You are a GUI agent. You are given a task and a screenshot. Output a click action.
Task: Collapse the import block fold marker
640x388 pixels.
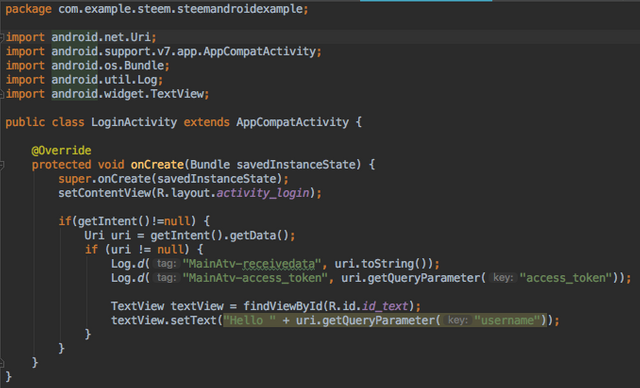2,38
